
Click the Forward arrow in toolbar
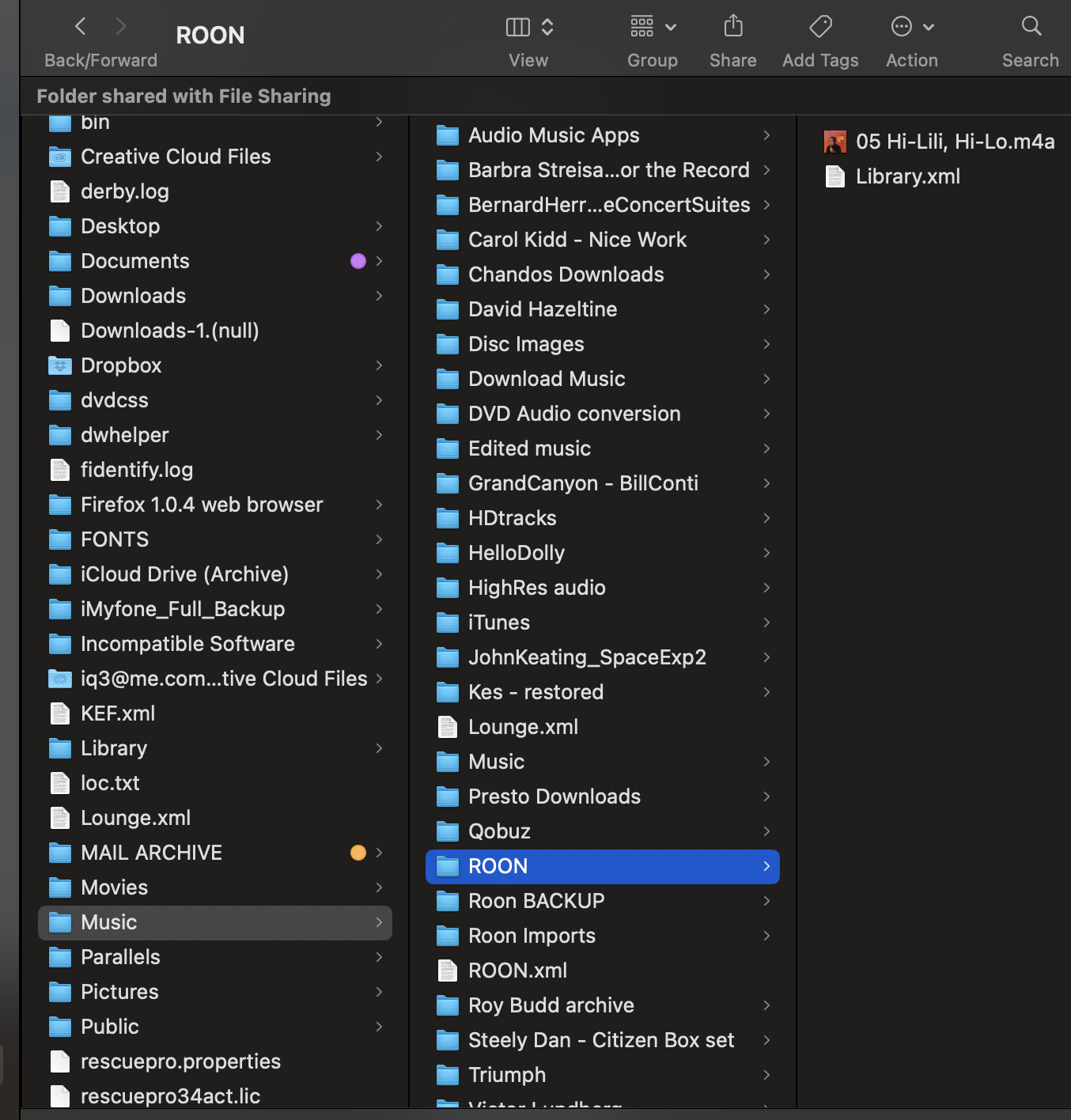coord(121,27)
